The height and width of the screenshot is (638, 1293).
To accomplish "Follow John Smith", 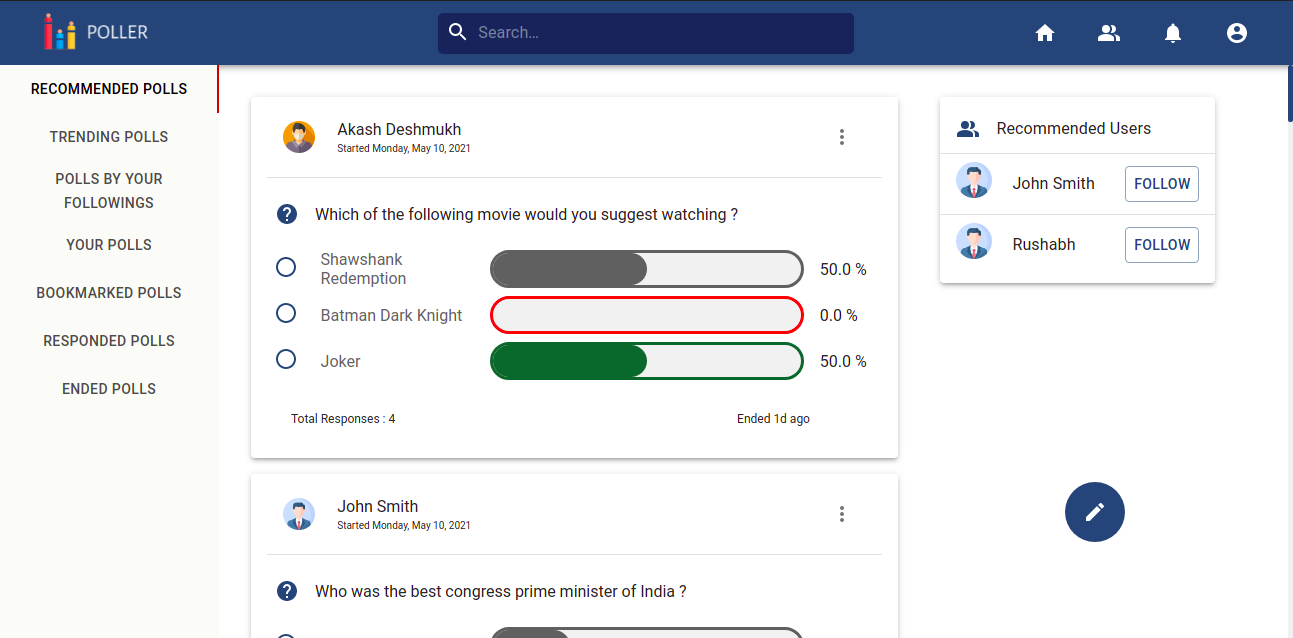I will pos(1162,184).
